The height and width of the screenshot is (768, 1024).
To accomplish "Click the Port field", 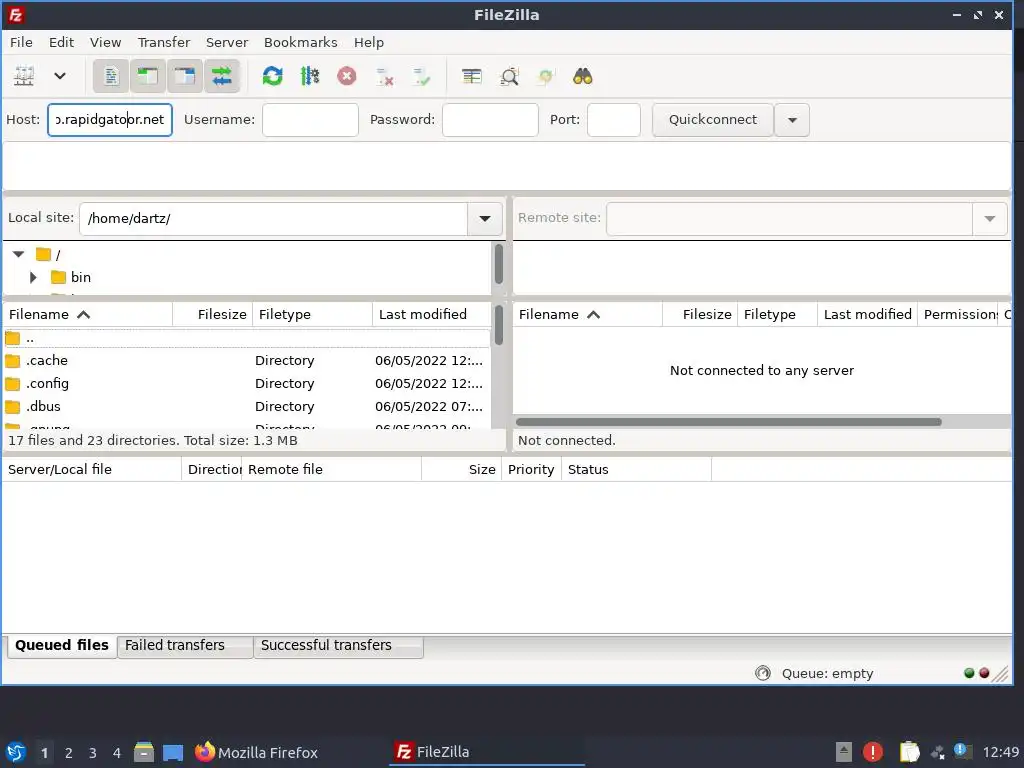I will [x=613, y=120].
